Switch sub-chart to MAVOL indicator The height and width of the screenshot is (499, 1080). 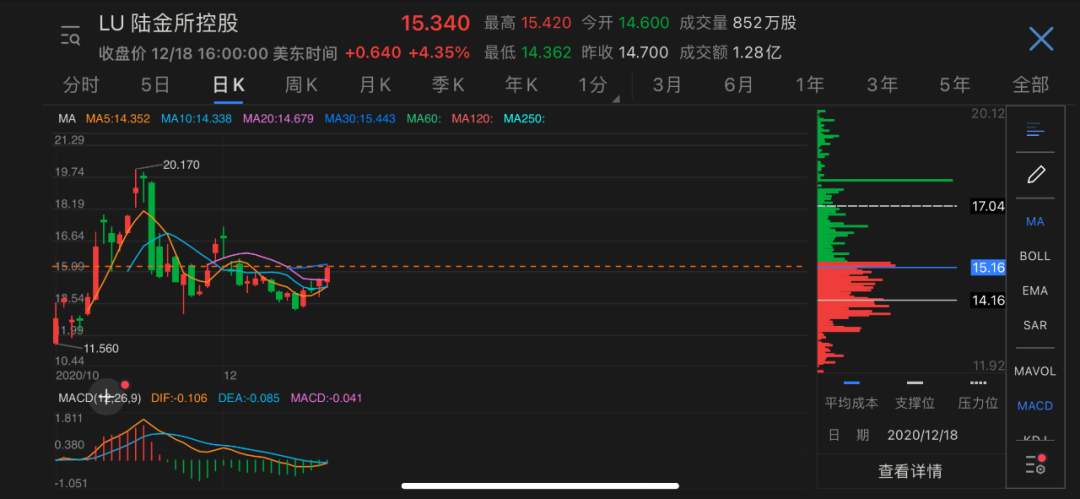click(1035, 371)
